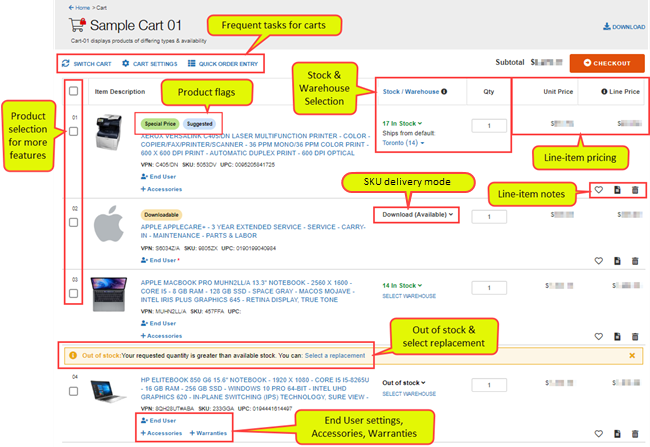The image size is (650, 447).
Task: Open the HP EliteBook 850 G6 product link
Action: tap(255, 389)
